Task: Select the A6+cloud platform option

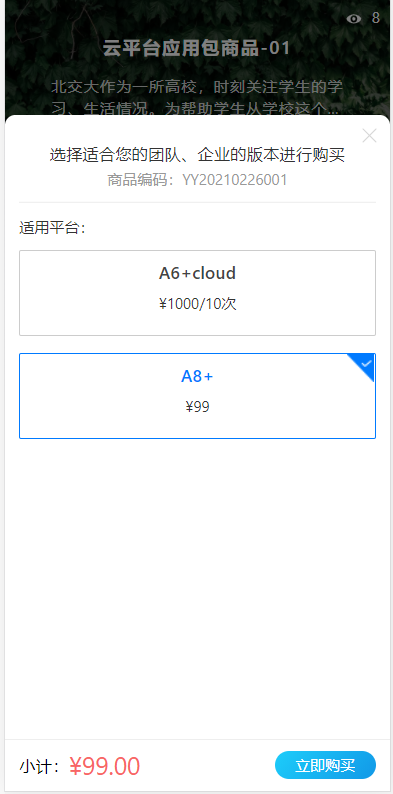Action: coord(198,293)
